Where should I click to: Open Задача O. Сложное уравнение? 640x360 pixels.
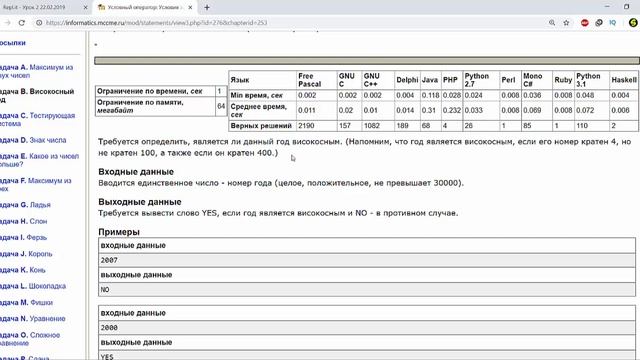tap(30, 339)
